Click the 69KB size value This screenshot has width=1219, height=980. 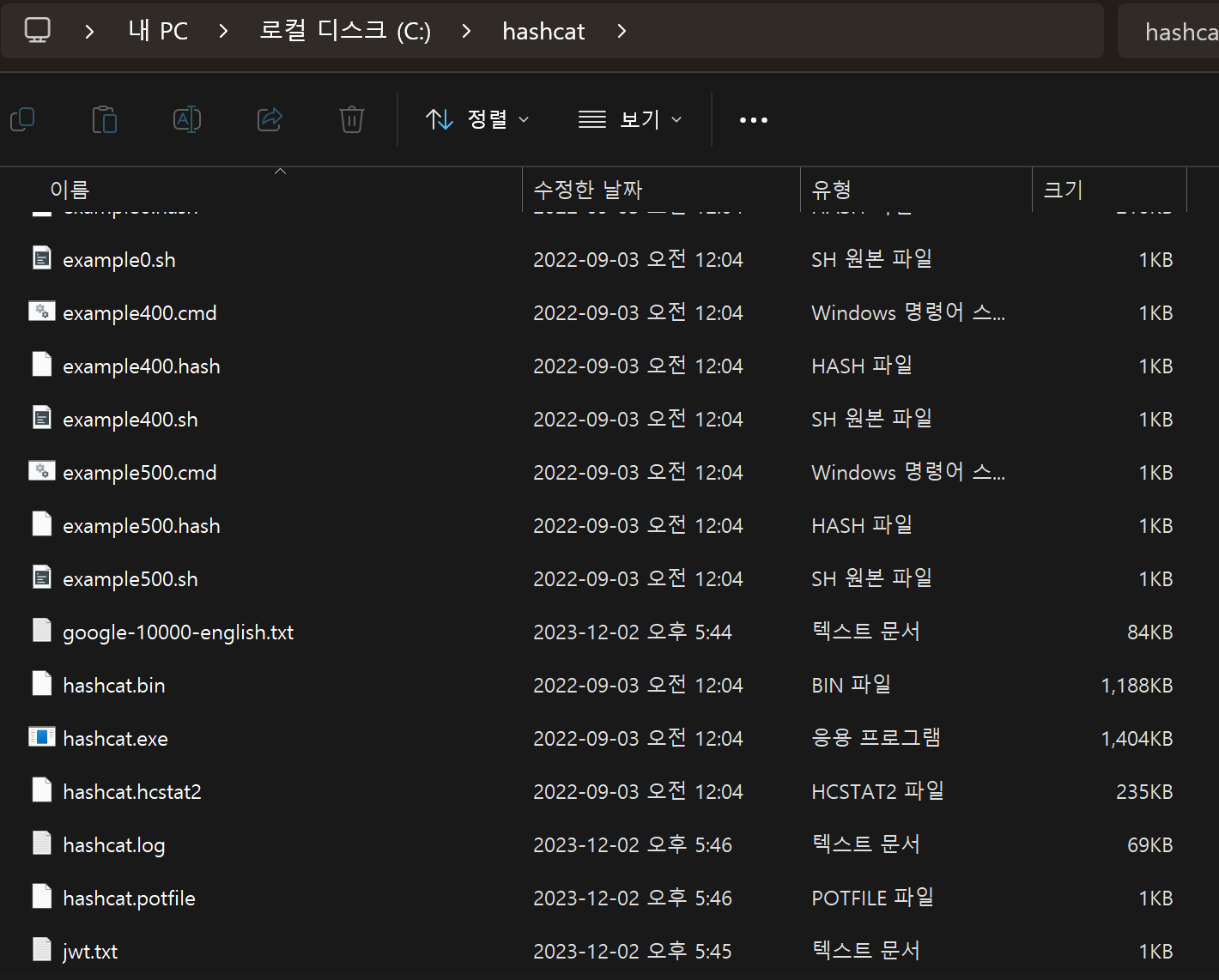[x=1150, y=845]
